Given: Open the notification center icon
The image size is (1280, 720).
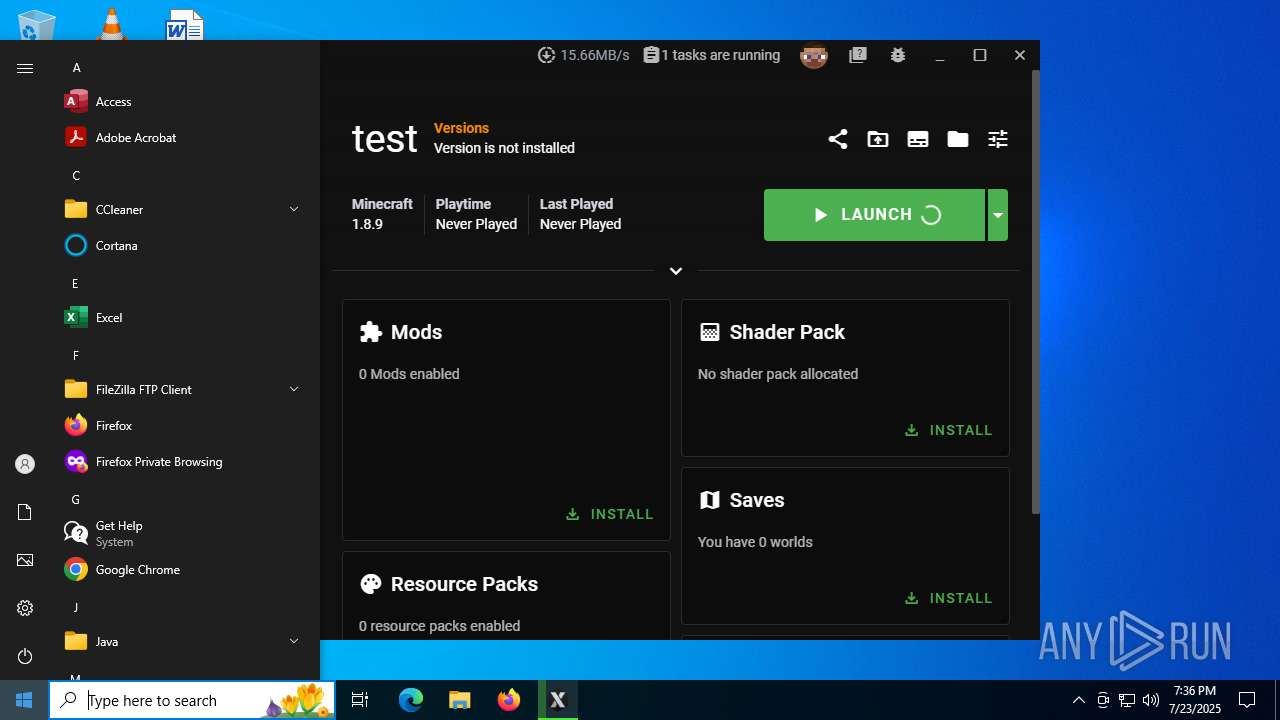Looking at the screenshot, I should 1247,700.
